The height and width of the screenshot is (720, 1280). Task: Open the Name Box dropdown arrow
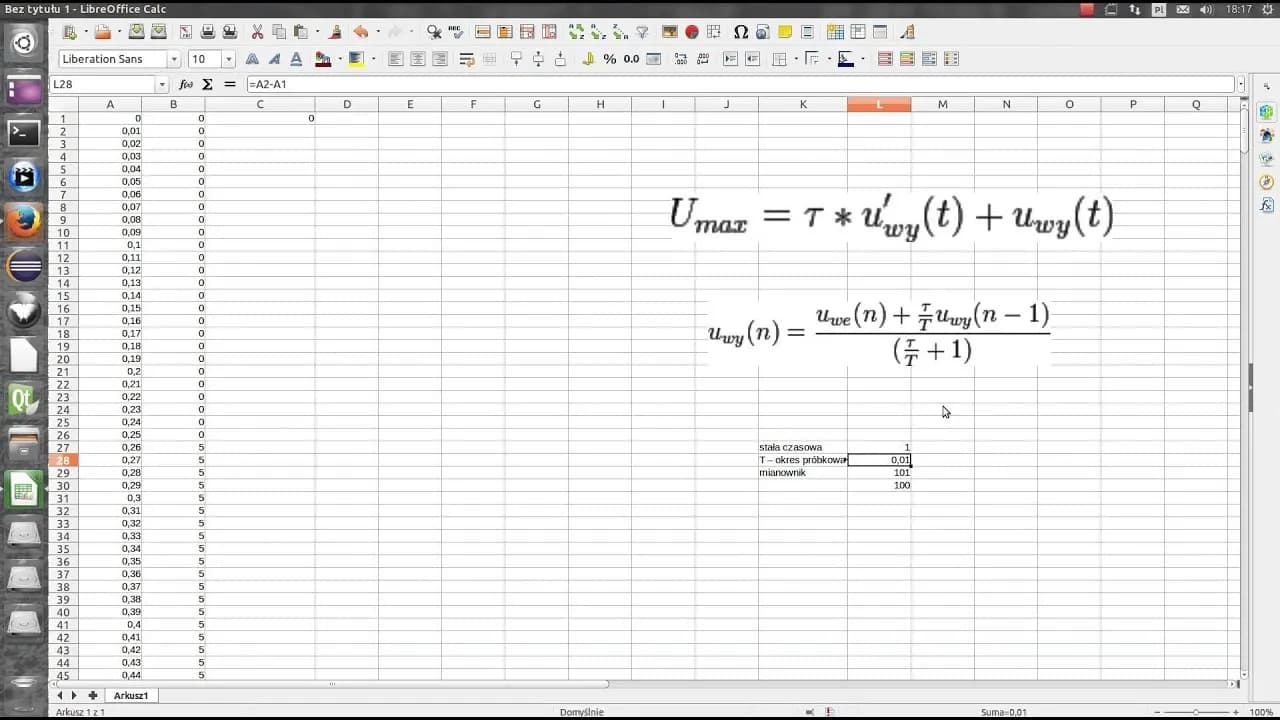162,85
